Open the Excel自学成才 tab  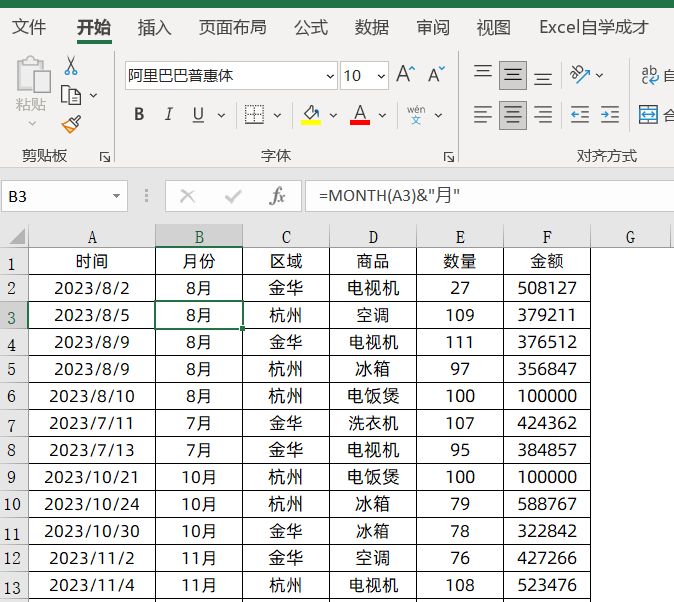tap(594, 27)
